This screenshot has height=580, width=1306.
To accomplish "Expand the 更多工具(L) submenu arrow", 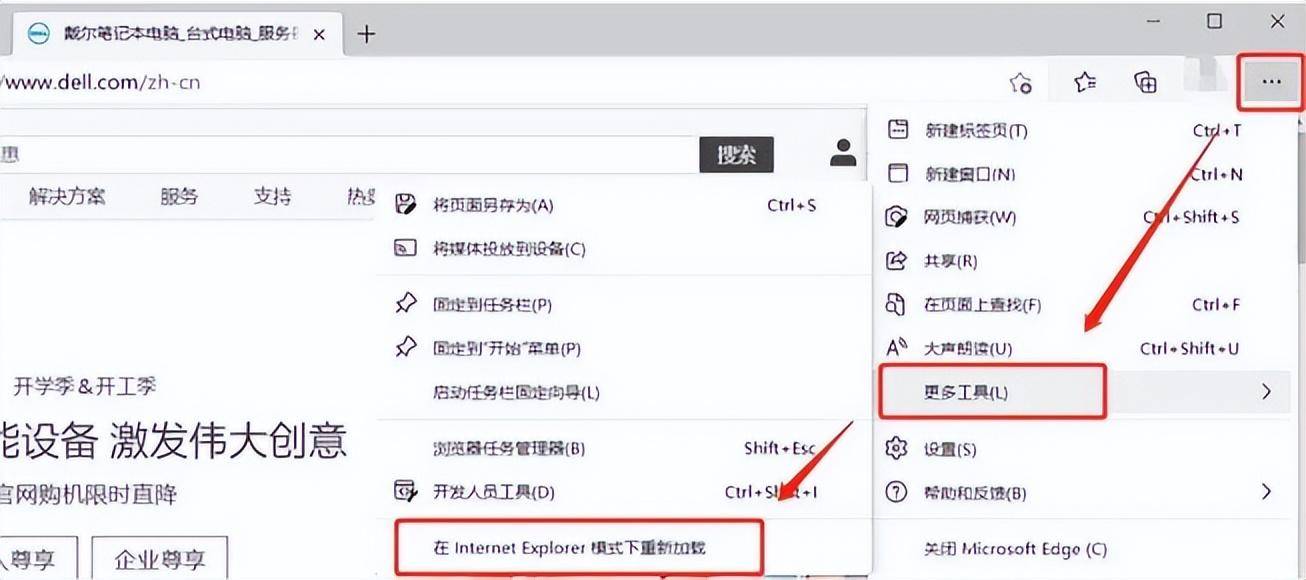I will pyautogui.click(x=1267, y=391).
